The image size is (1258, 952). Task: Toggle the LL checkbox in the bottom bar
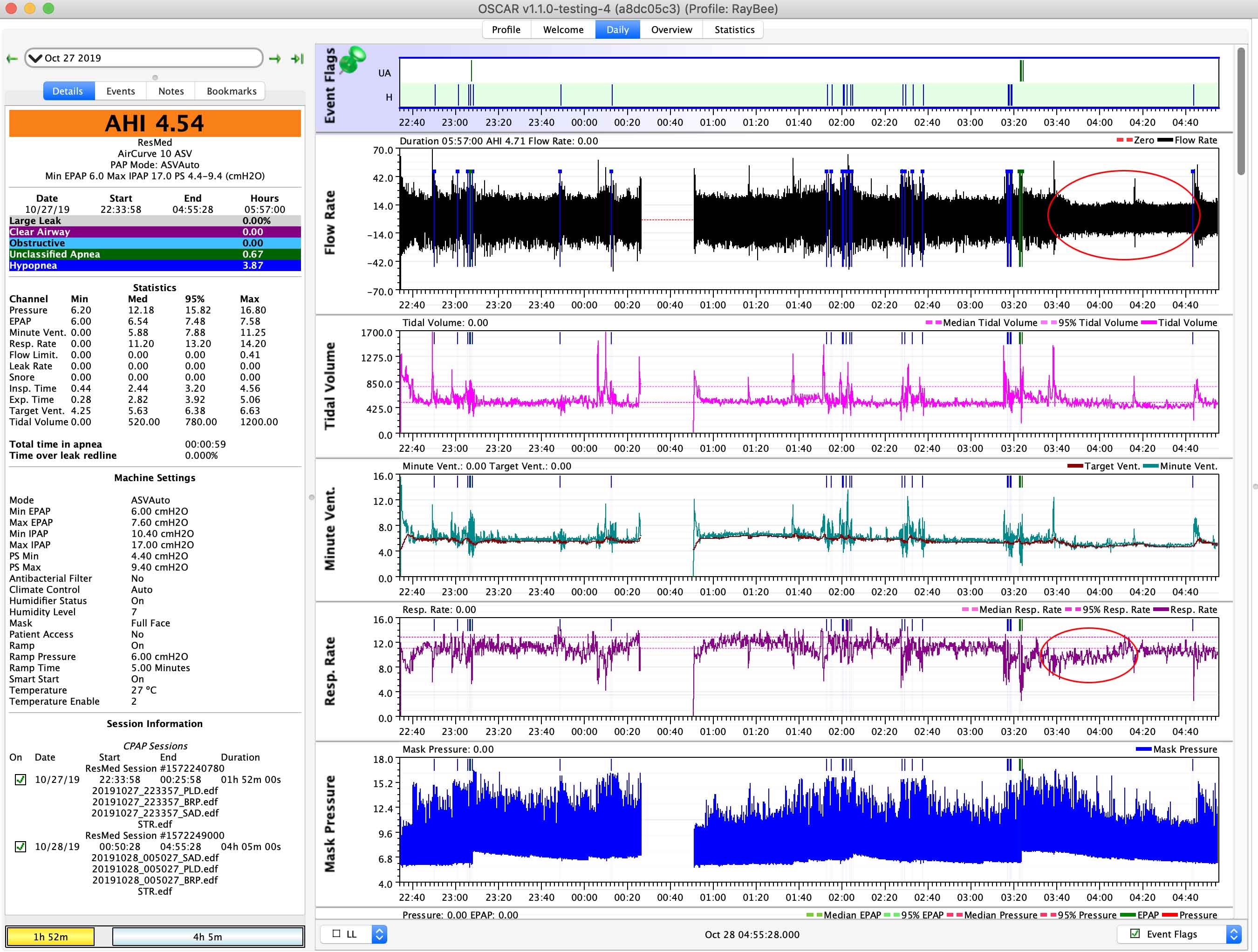pos(337,934)
